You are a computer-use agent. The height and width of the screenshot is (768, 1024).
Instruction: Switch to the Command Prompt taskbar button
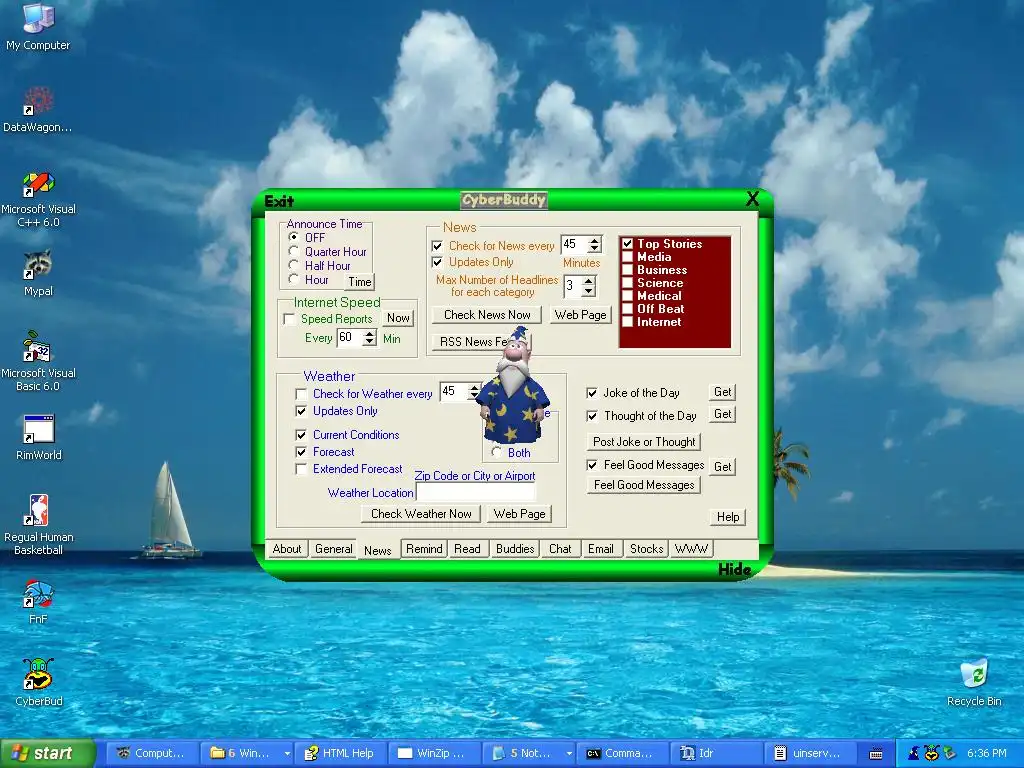(622, 753)
